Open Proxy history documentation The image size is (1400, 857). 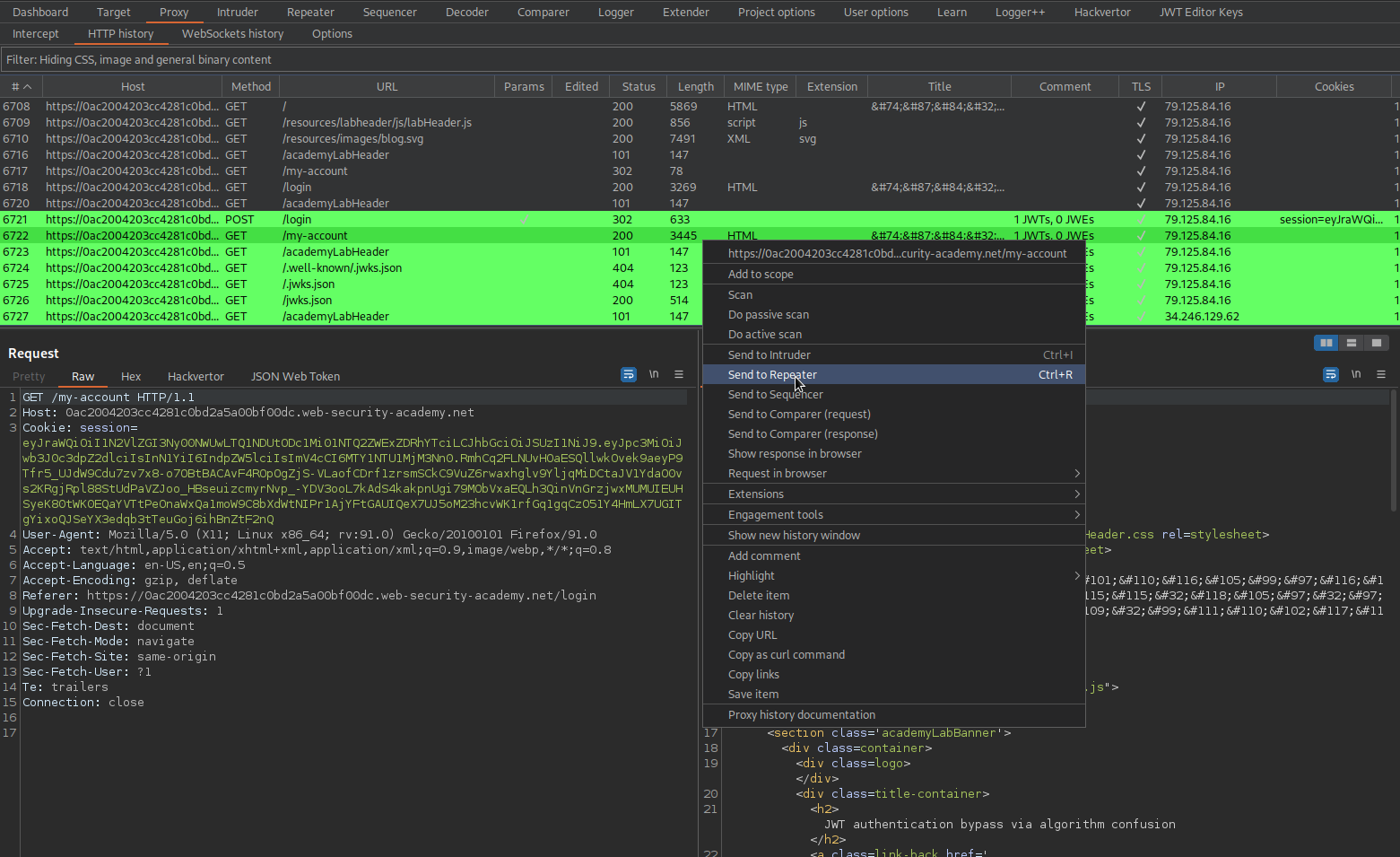tap(893, 715)
